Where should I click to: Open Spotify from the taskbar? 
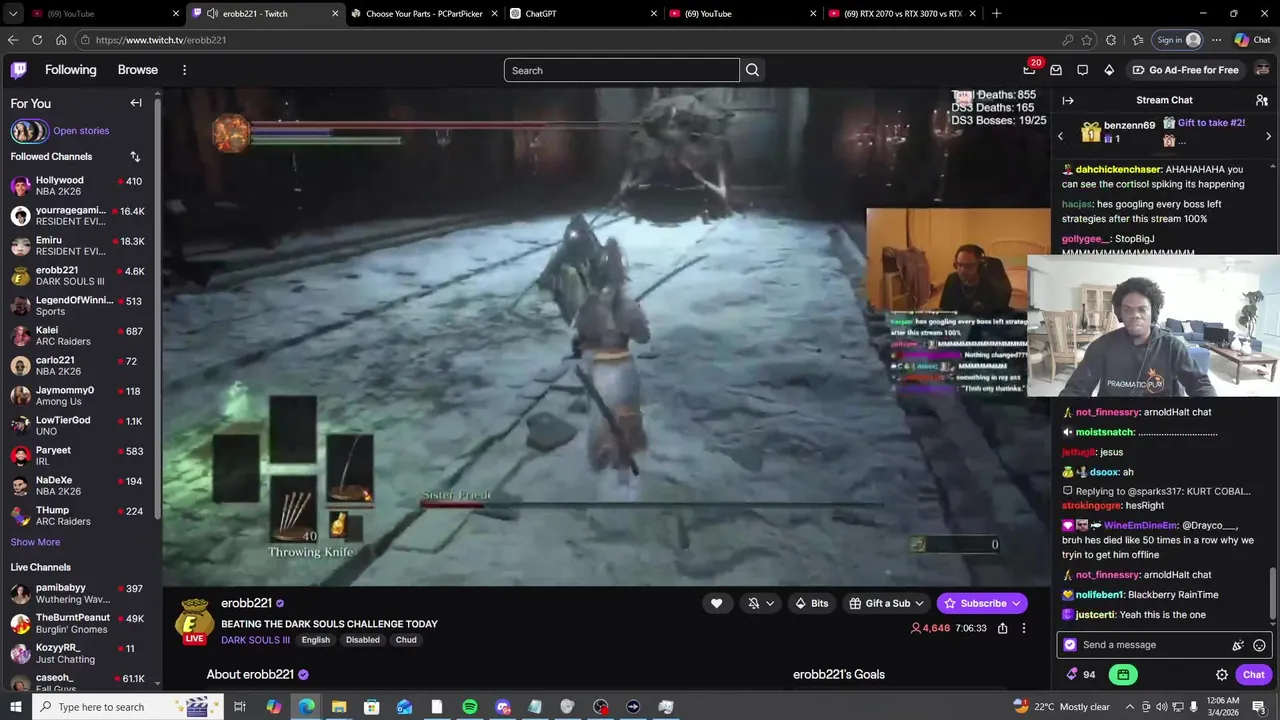point(470,707)
